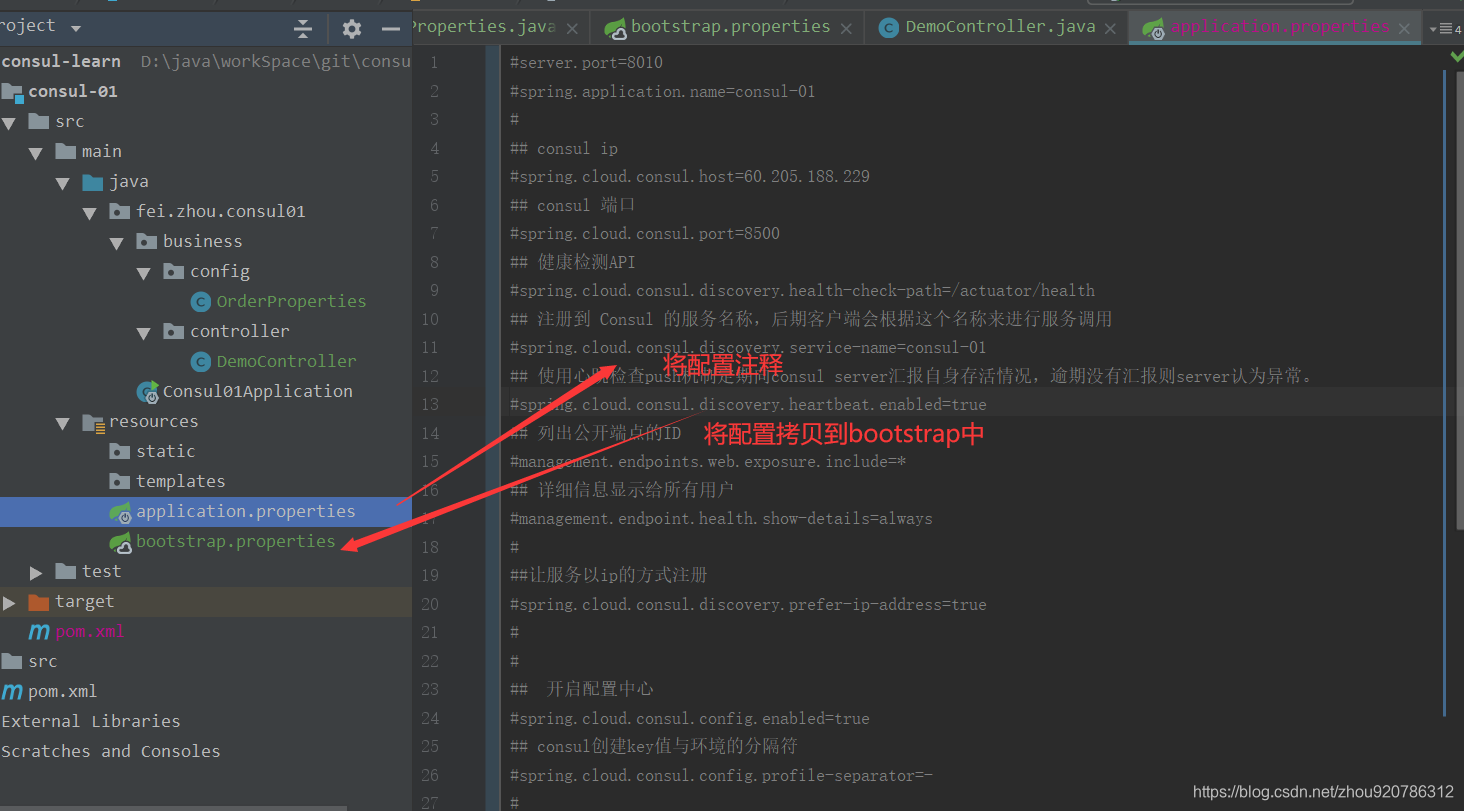This screenshot has width=1464, height=811.
Task: Click the Maven icon of consul-01 pom.xml
Action: [39, 632]
